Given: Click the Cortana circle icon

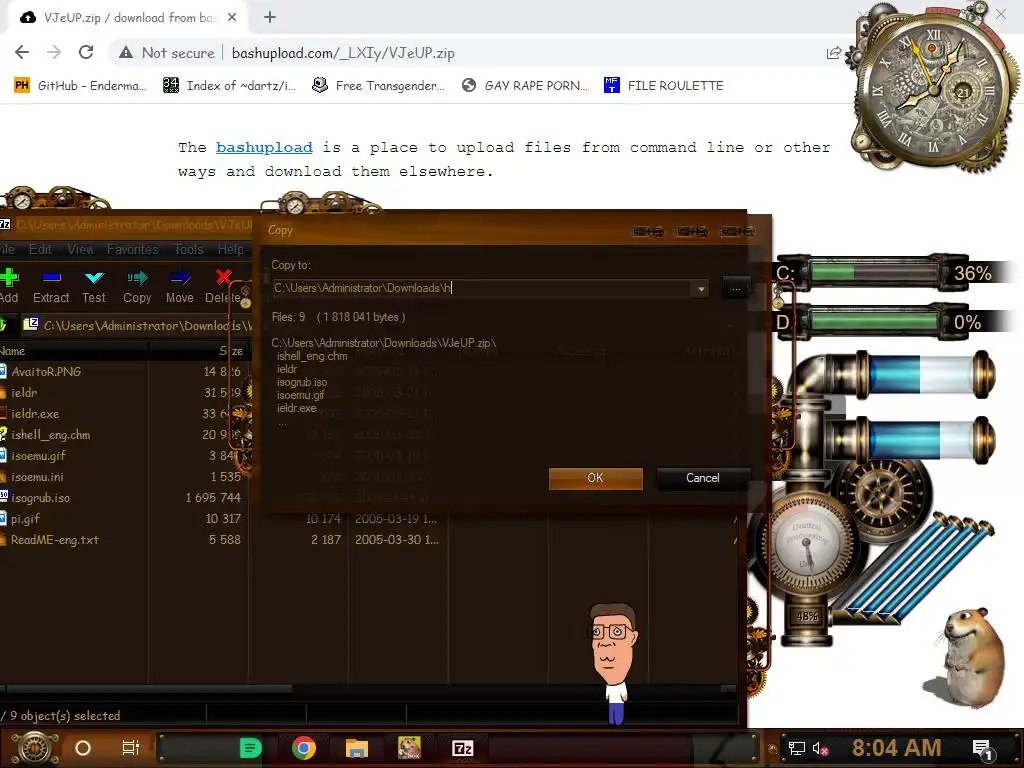Looking at the screenshot, I should pyautogui.click(x=83, y=748).
